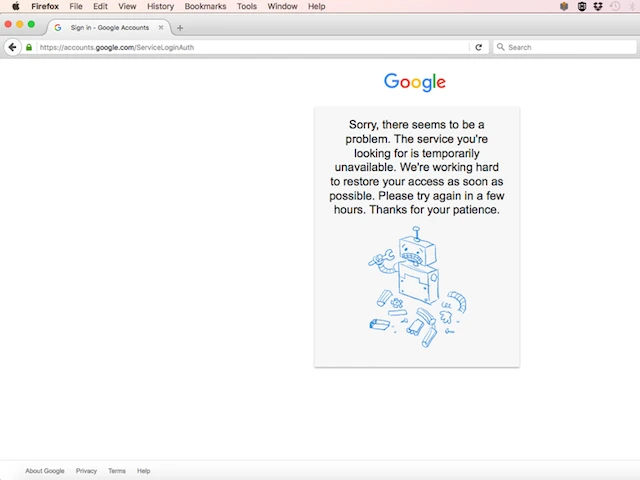Click the About Google footer link
Image resolution: width=640 pixels, height=480 pixels.
click(45, 471)
